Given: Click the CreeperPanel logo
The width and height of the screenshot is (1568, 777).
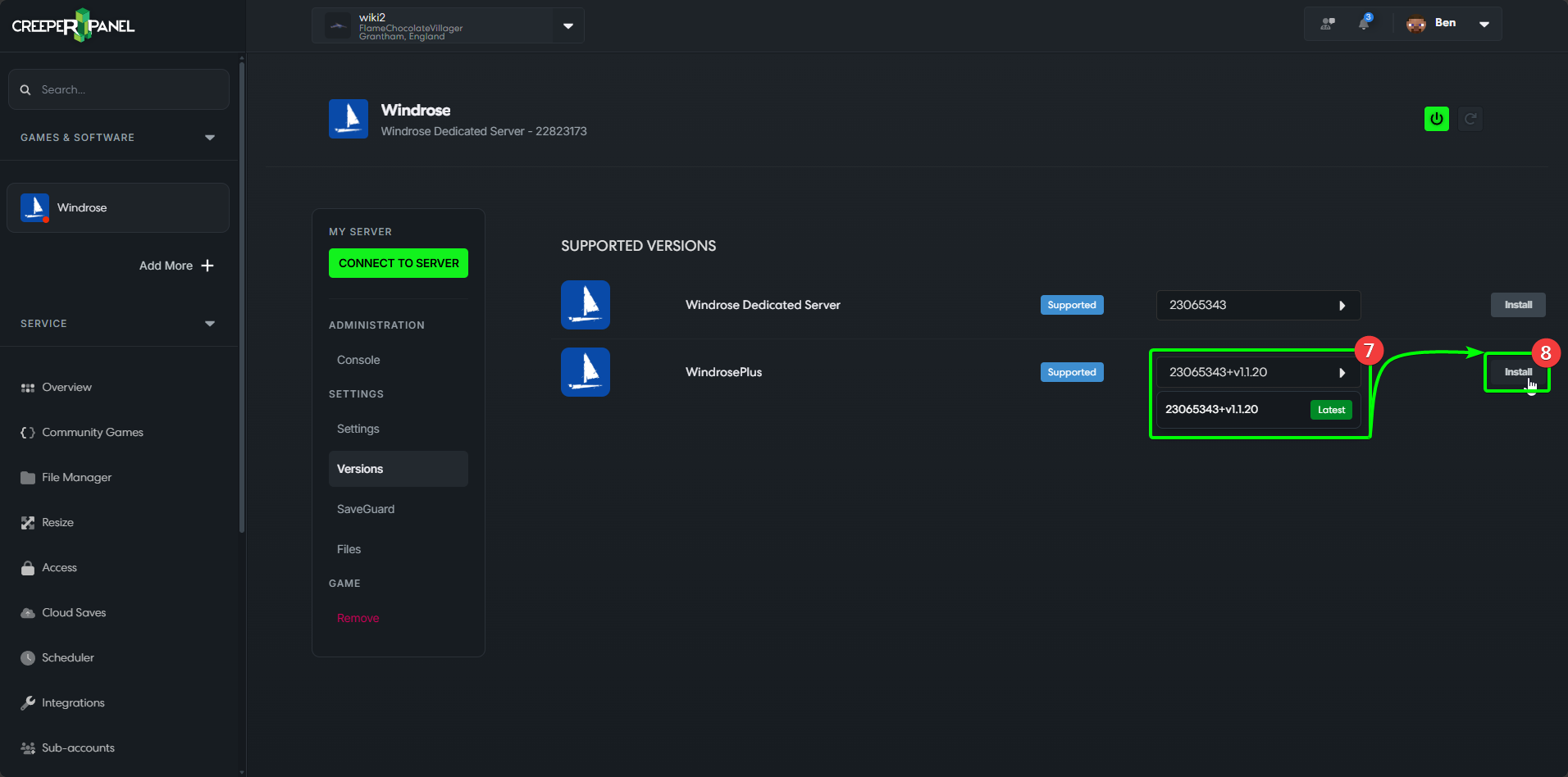Looking at the screenshot, I should coord(73,25).
